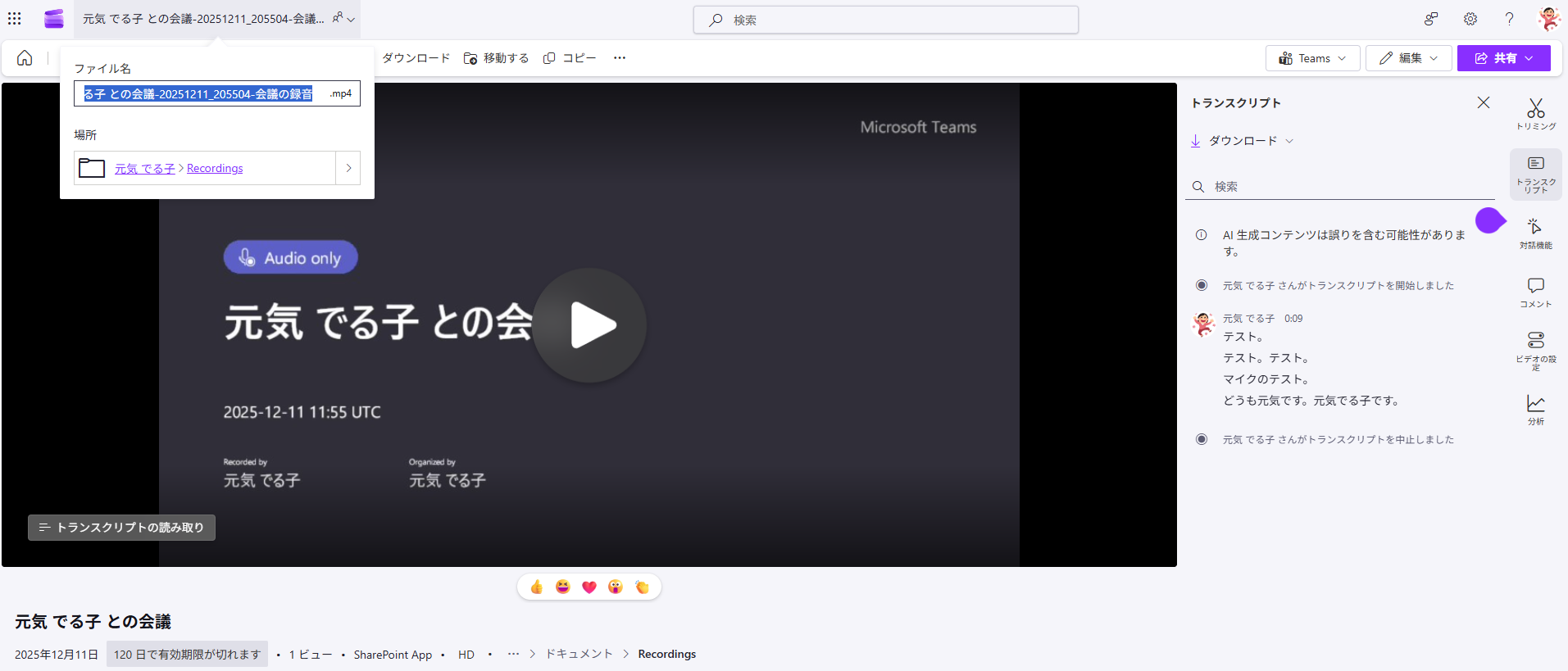Go to Home using house icon
1568x671 pixels.
coord(25,58)
